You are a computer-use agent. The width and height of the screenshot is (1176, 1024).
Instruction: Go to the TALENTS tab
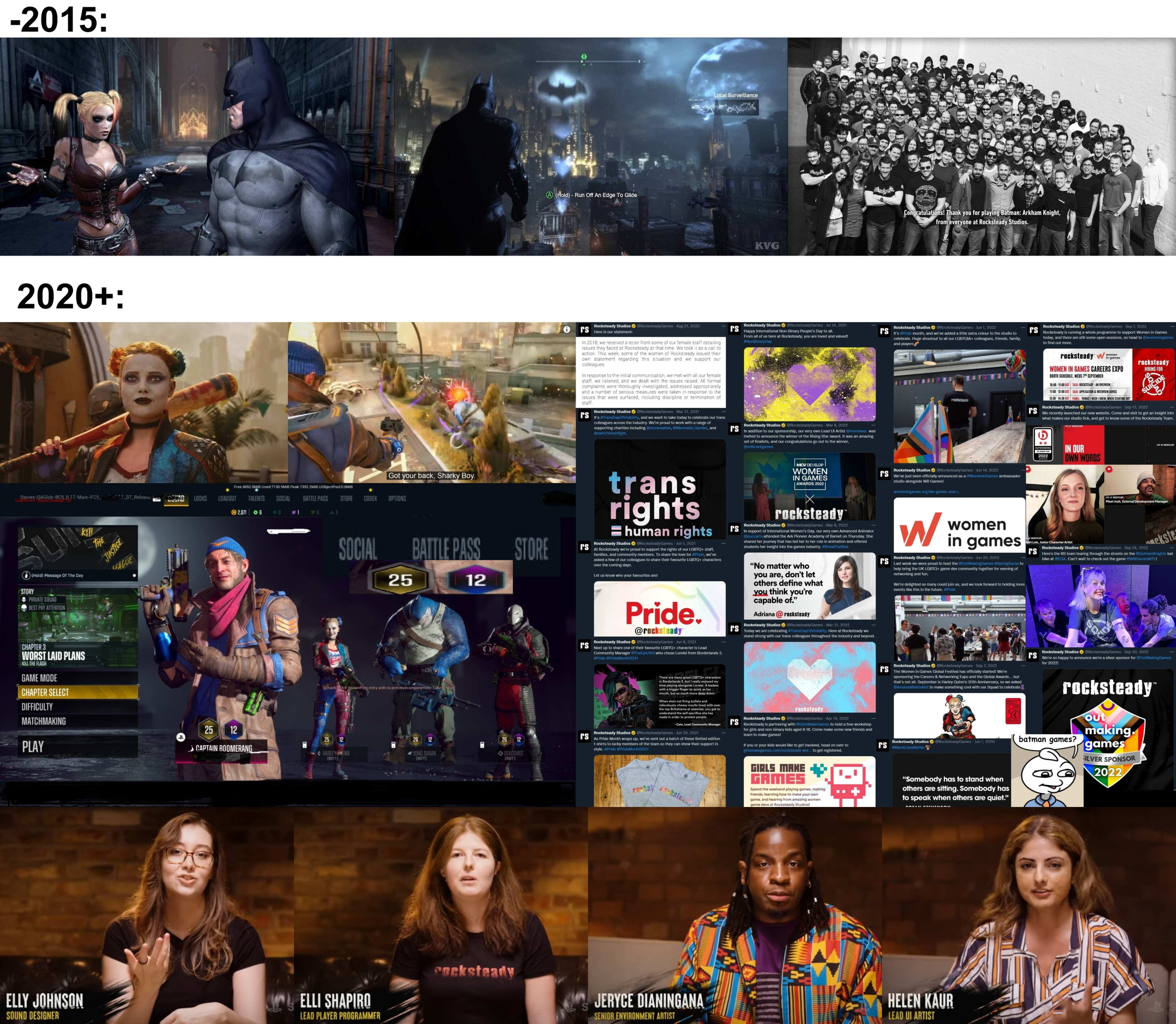(256, 499)
